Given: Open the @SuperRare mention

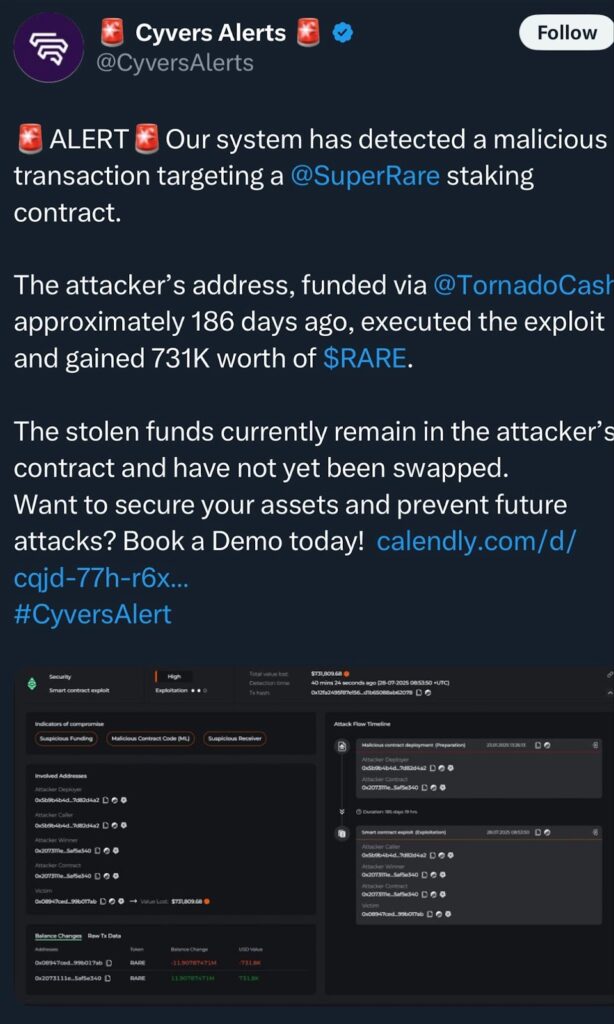Looking at the screenshot, I should pos(364,176).
